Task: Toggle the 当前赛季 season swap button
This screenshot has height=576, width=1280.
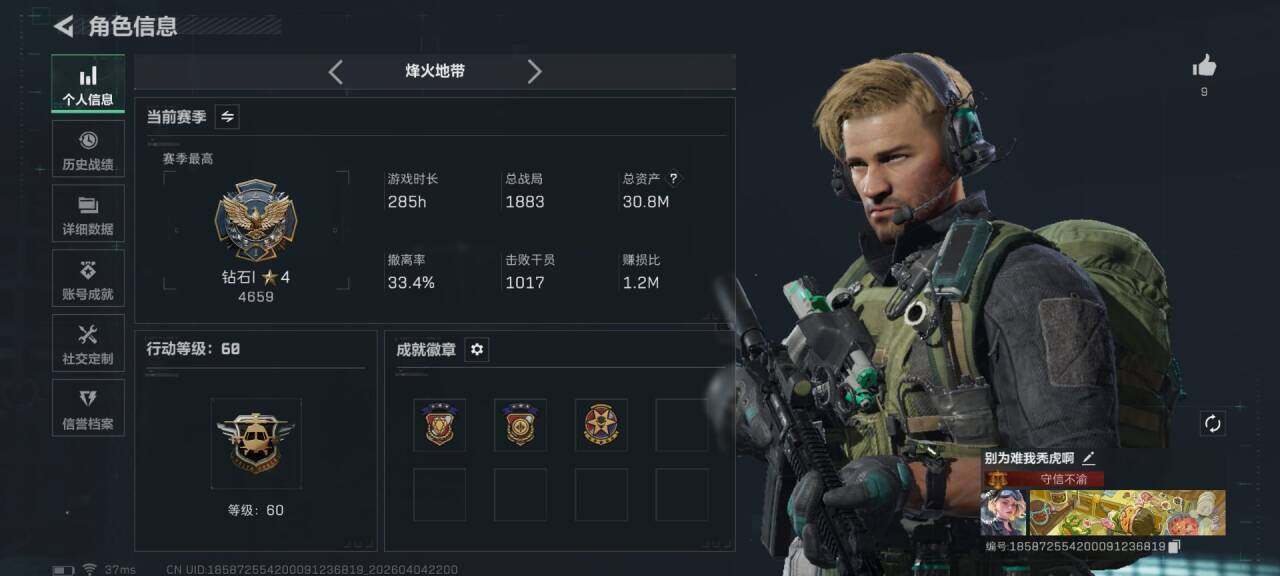Action: [x=227, y=117]
